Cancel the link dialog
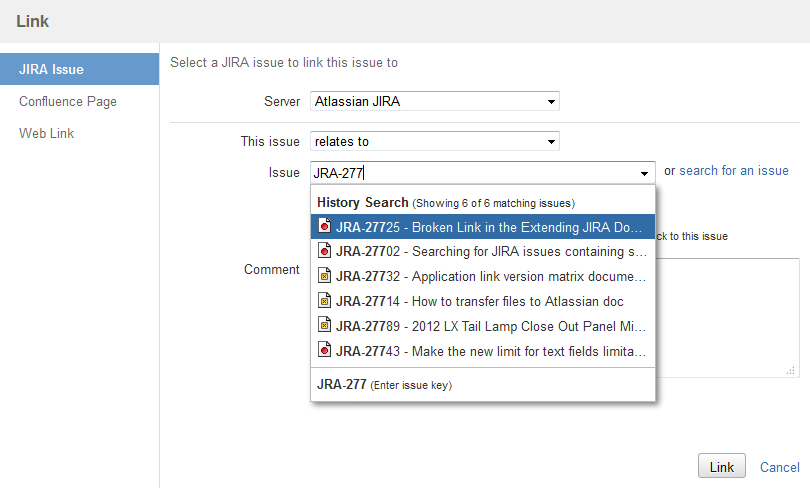810x488 pixels. (780, 467)
